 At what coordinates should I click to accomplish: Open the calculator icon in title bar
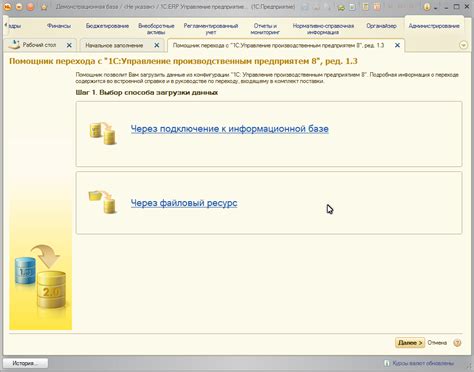click(x=366, y=7)
